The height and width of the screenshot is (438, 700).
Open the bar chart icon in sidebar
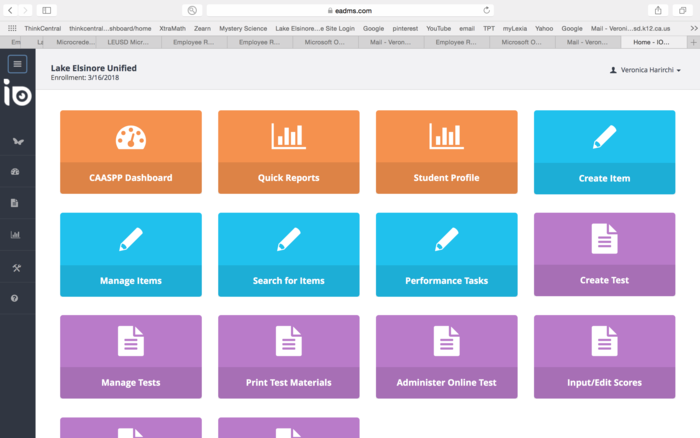pos(16,235)
